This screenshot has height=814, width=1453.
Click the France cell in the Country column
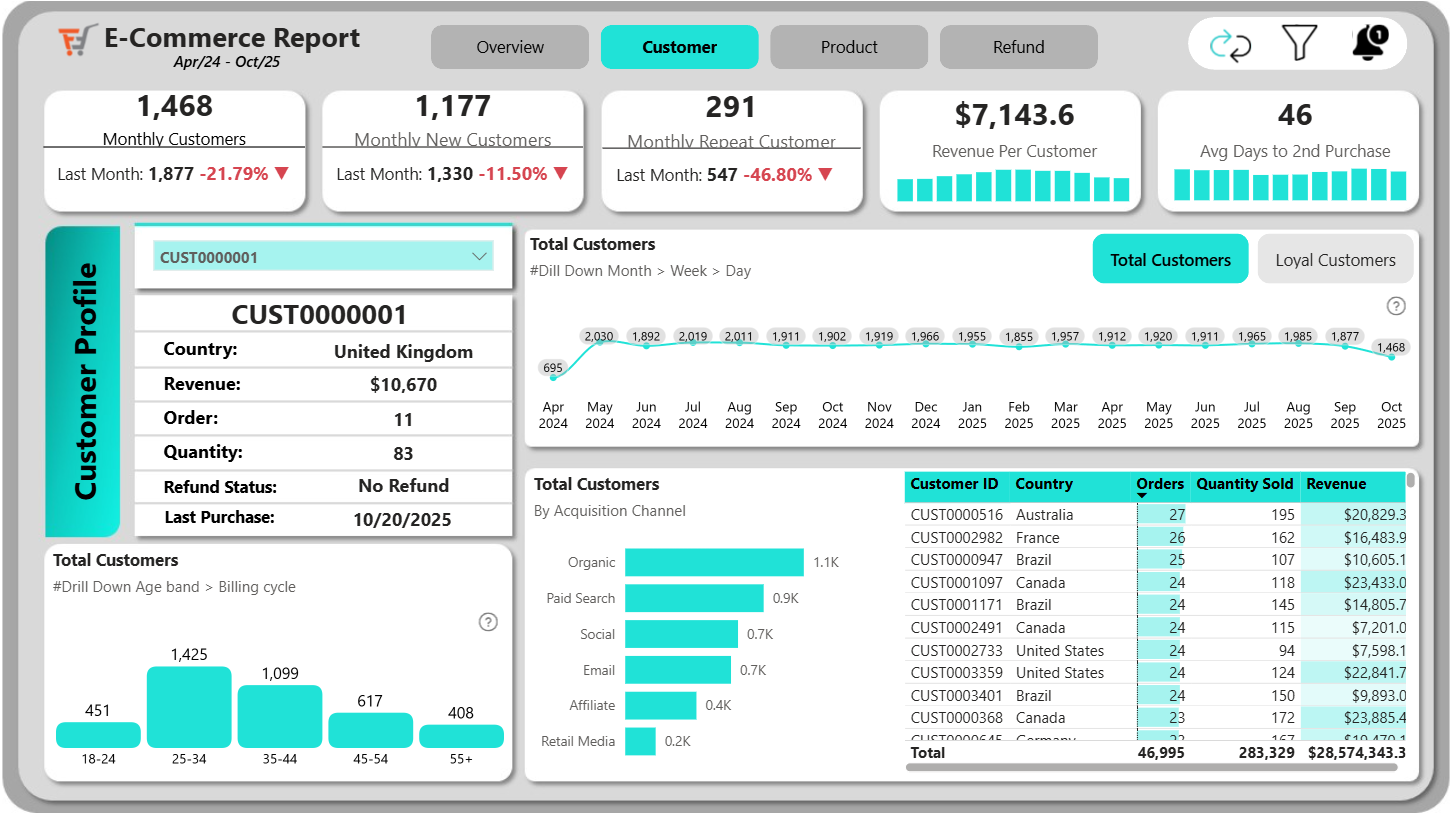click(x=1038, y=537)
